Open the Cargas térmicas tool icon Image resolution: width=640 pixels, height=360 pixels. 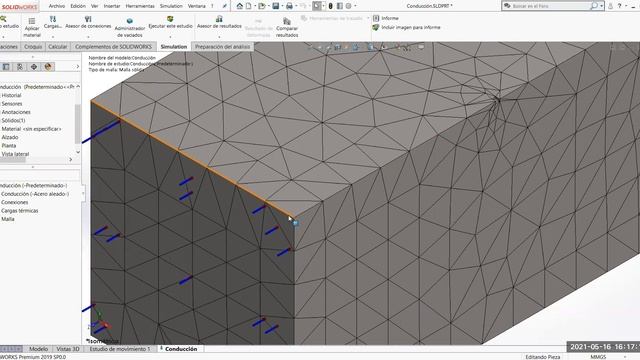53,19
